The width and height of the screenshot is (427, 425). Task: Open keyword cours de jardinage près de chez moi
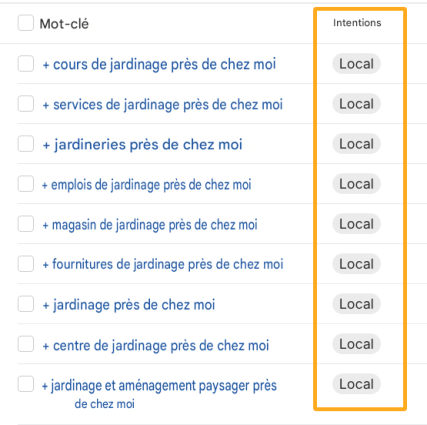[159, 64]
